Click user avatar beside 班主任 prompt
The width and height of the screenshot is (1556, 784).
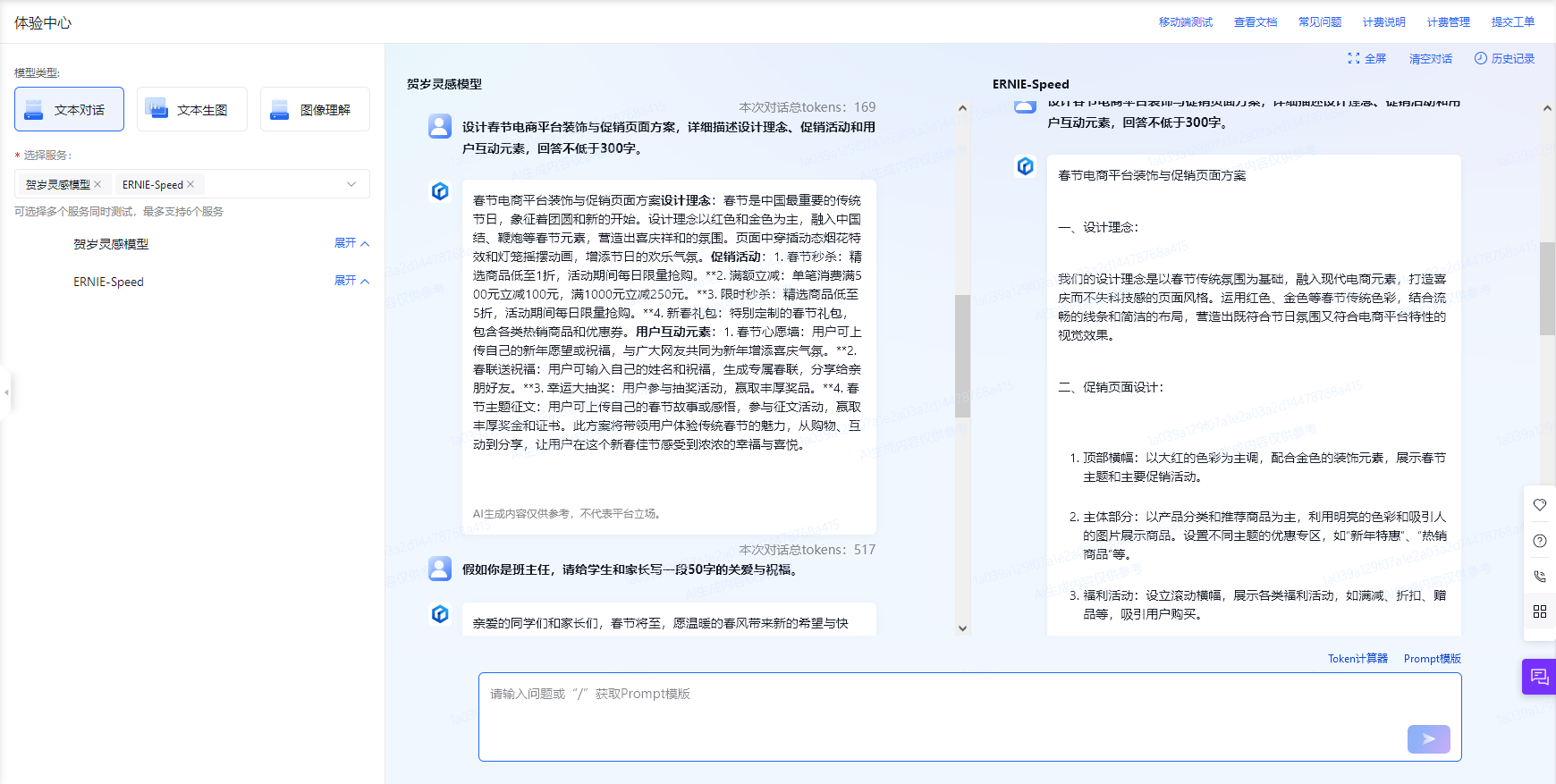point(440,569)
